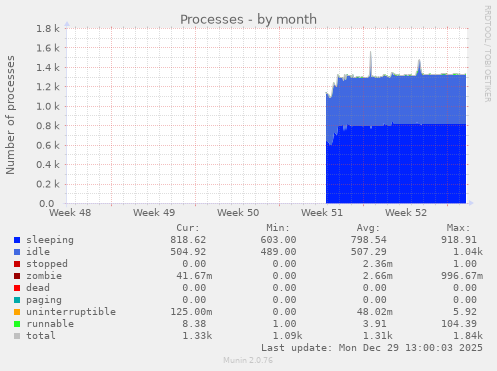Click the 'Week 51' axis label

point(322,213)
